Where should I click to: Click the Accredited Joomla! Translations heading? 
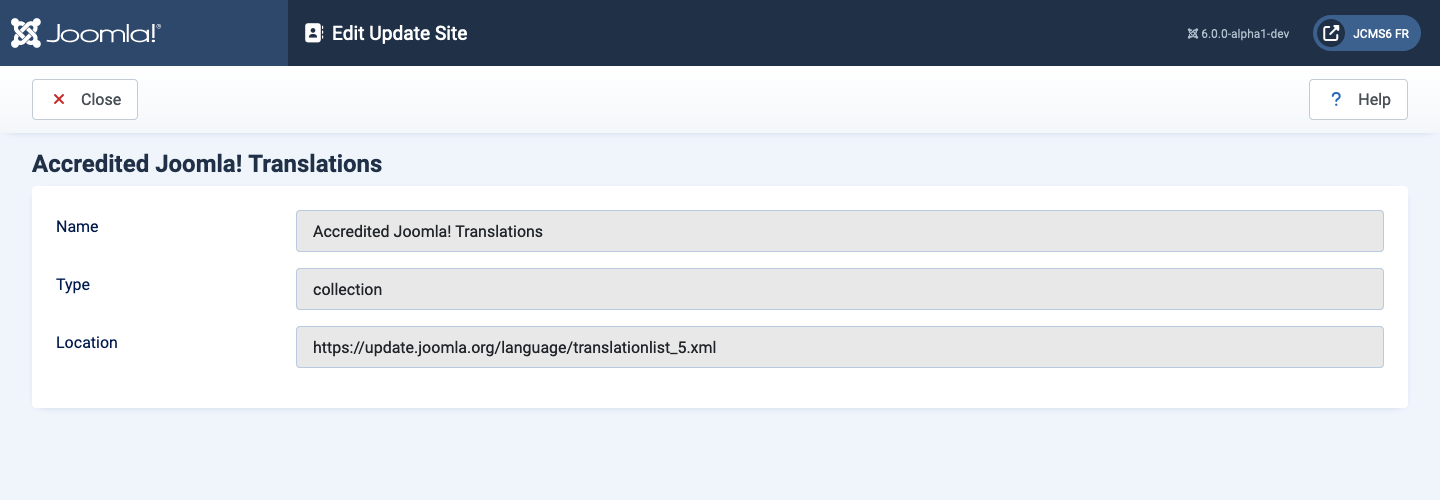point(207,164)
